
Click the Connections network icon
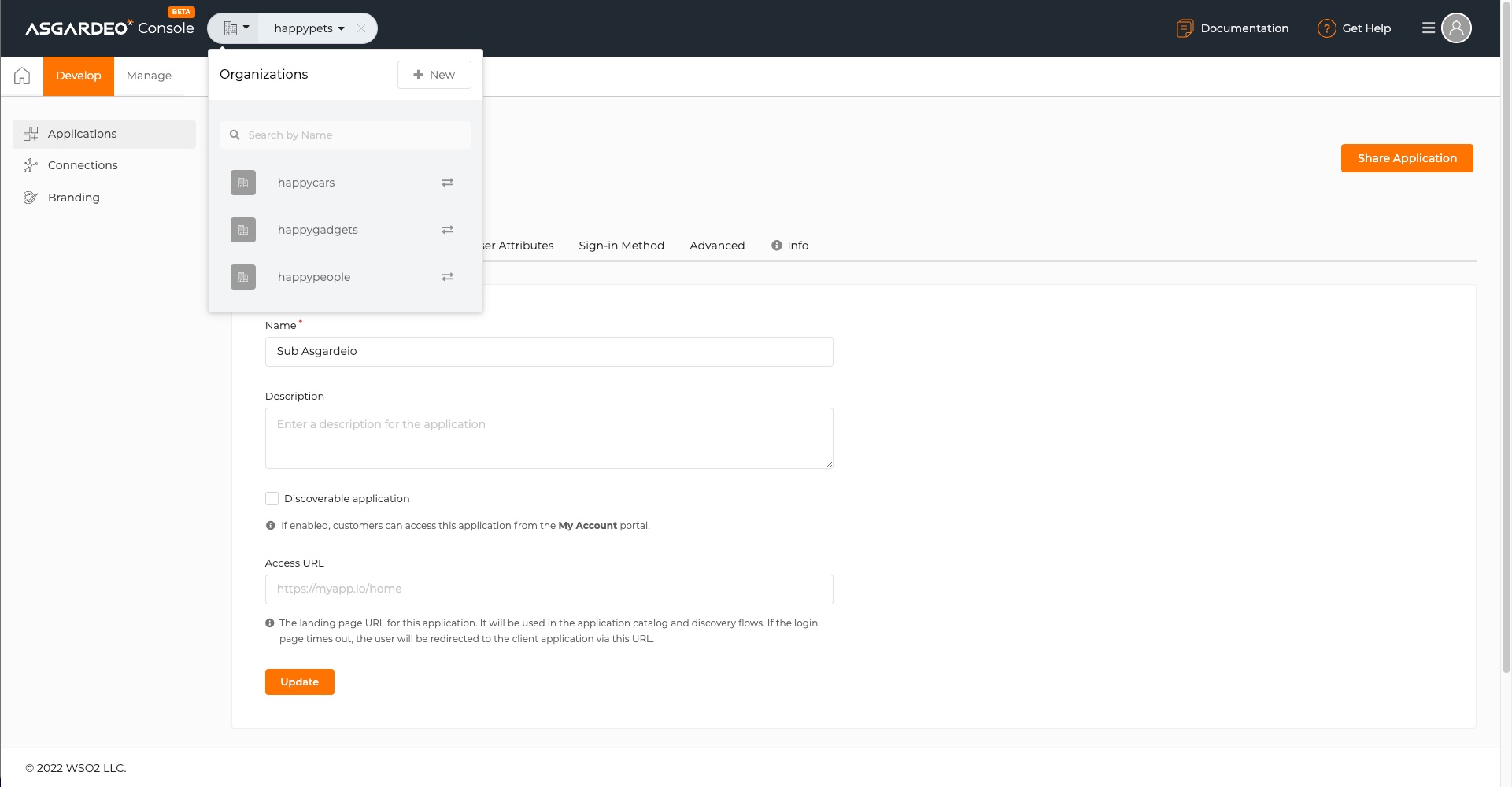coord(31,165)
